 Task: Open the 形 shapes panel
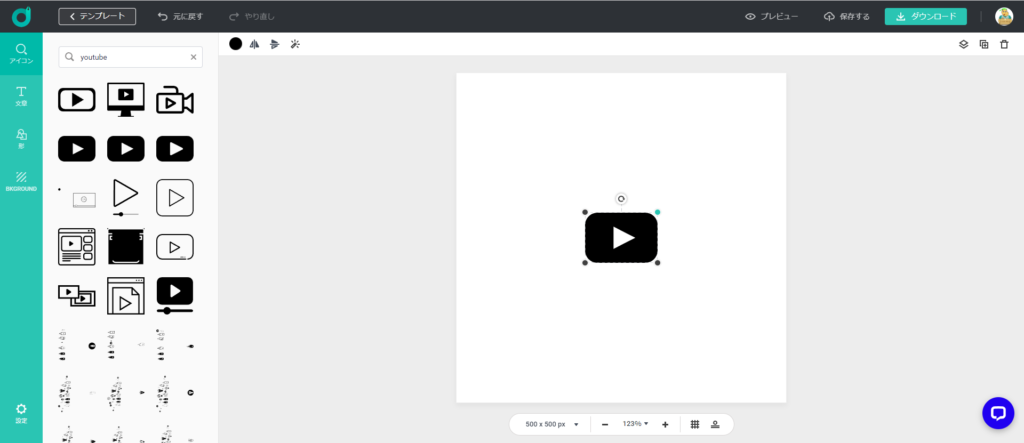coord(21,139)
